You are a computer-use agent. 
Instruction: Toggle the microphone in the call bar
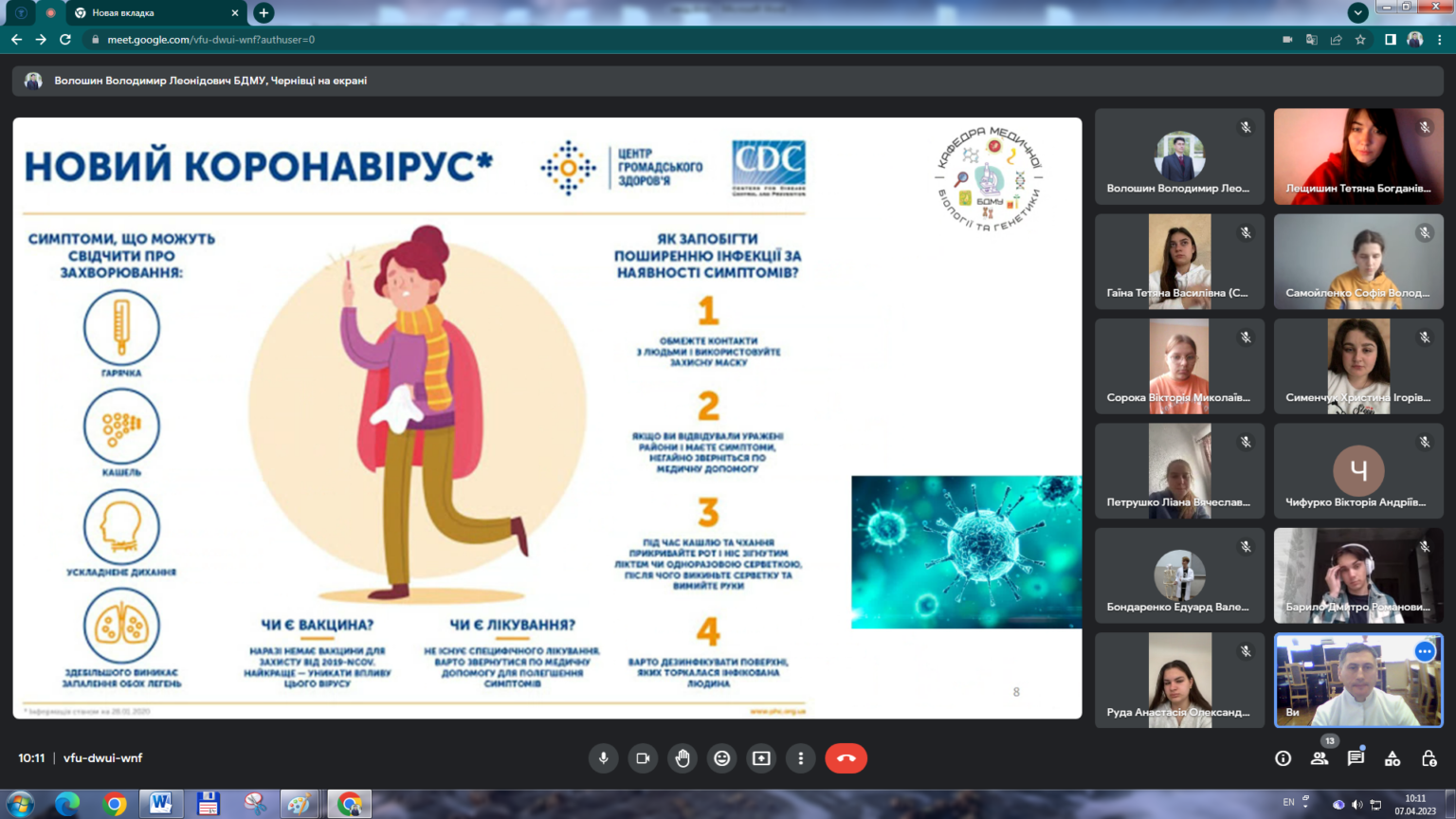click(603, 758)
